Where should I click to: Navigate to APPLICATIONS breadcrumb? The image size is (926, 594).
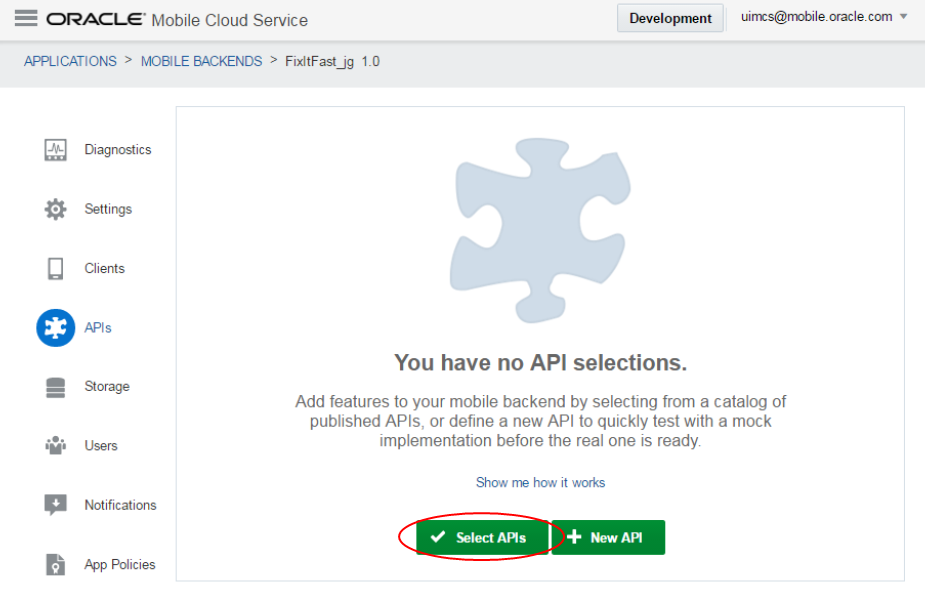click(70, 61)
